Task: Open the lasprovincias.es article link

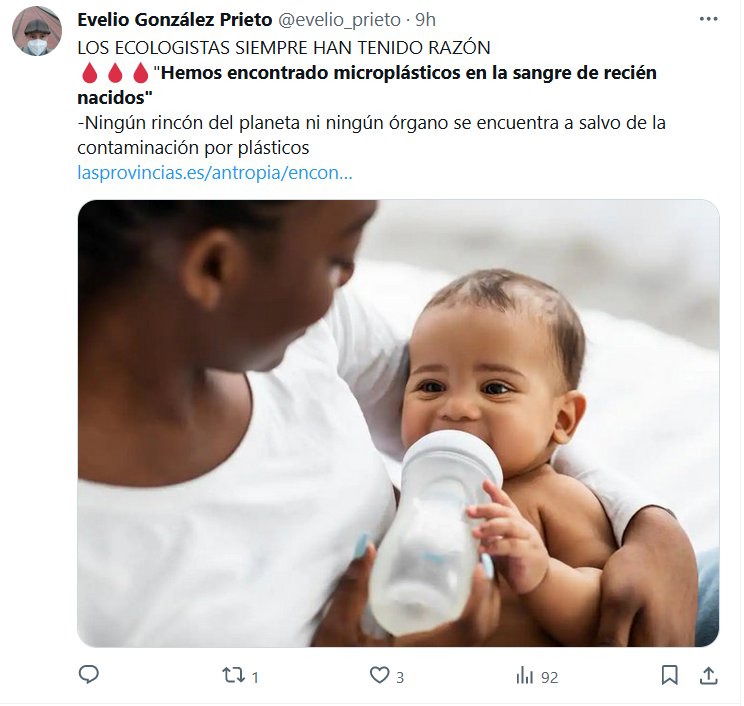Action: click(x=214, y=172)
